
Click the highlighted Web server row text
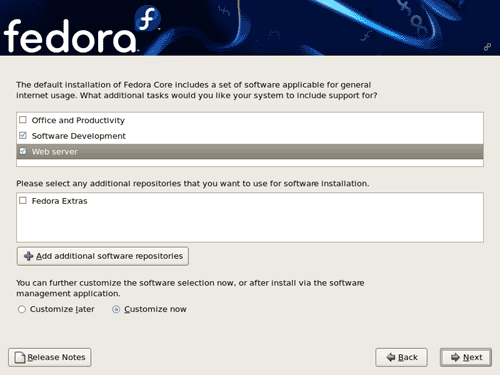55,152
